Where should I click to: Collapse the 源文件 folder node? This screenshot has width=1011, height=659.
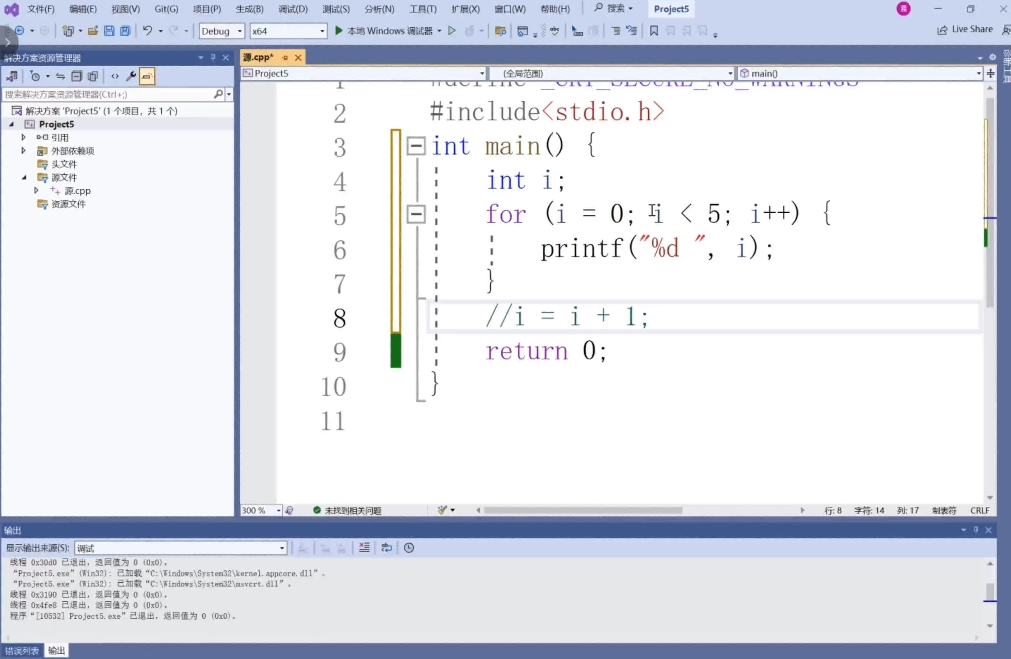click(24, 177)
